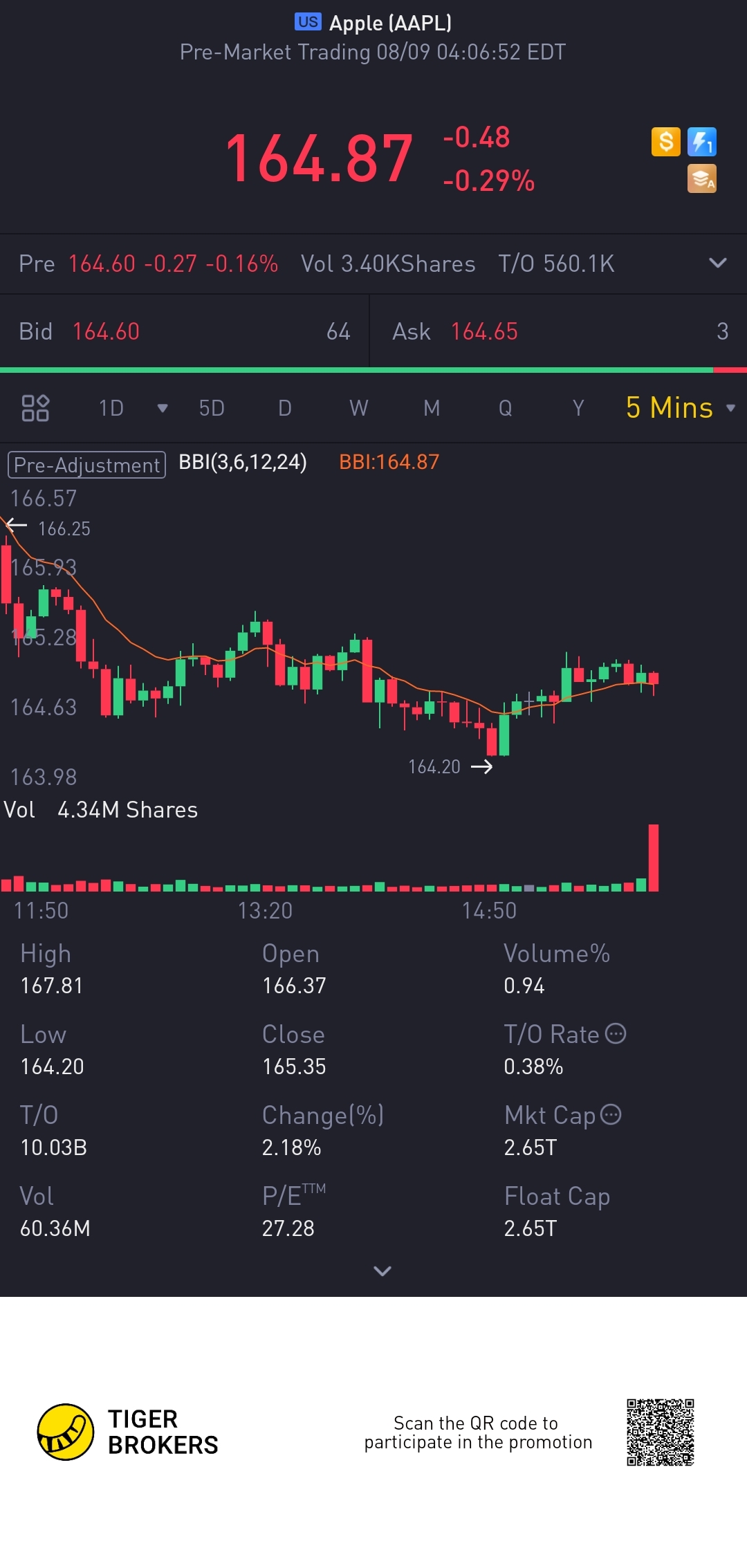The width and height of the screenshot is (747, 1568).
Task: Tap the blue lightning bolt icon
Action: 701,142
